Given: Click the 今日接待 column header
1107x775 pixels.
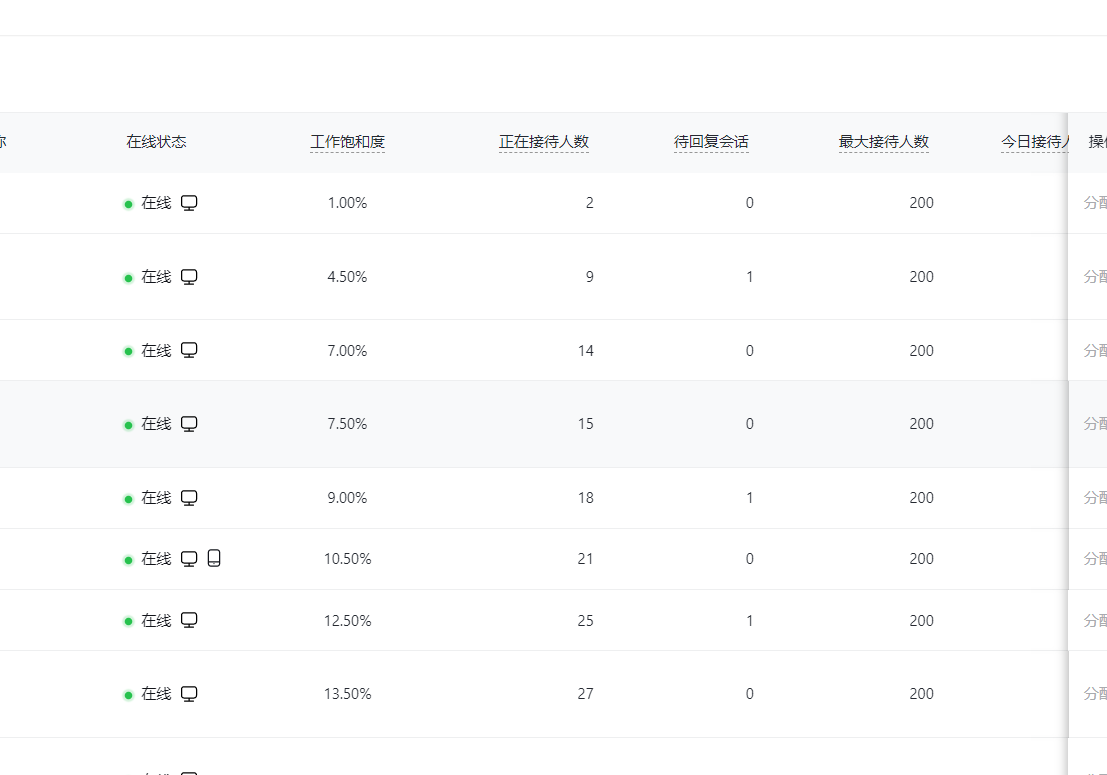Looking at the screenshot, I should 1034,142.
